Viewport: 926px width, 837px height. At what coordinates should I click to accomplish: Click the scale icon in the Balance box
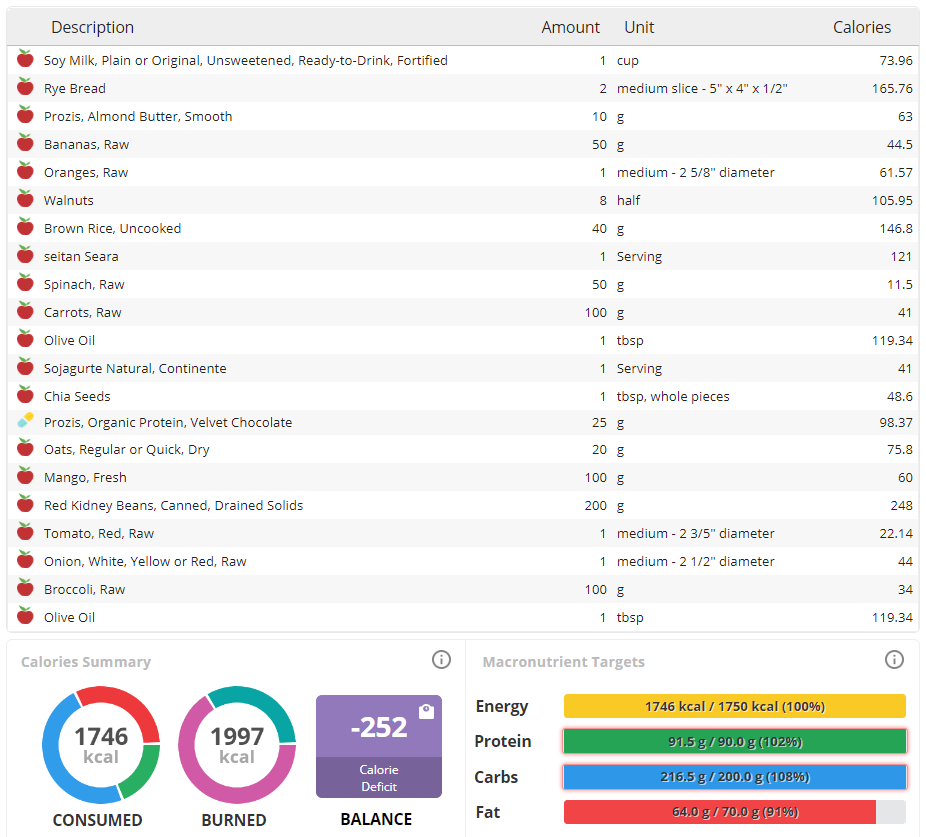tap(426, 711)
